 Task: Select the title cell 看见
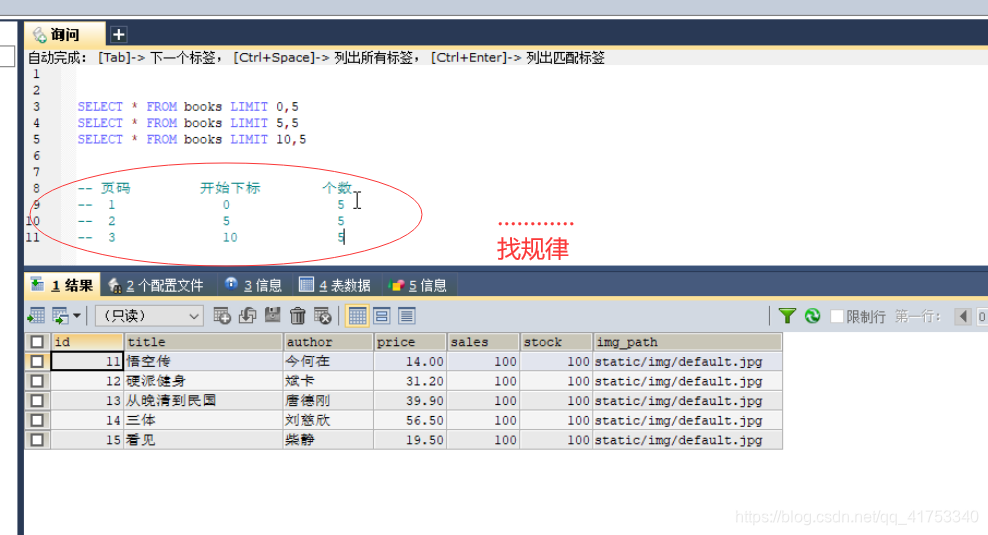point(203,439)
